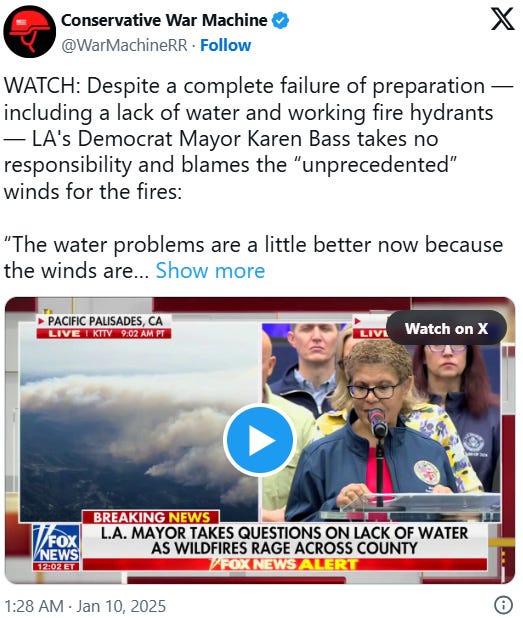The height and width of the screenshot is (618, 523).
Task: Click the Pacific Palisades, CA location label
Action: click(x=104, y=321)
